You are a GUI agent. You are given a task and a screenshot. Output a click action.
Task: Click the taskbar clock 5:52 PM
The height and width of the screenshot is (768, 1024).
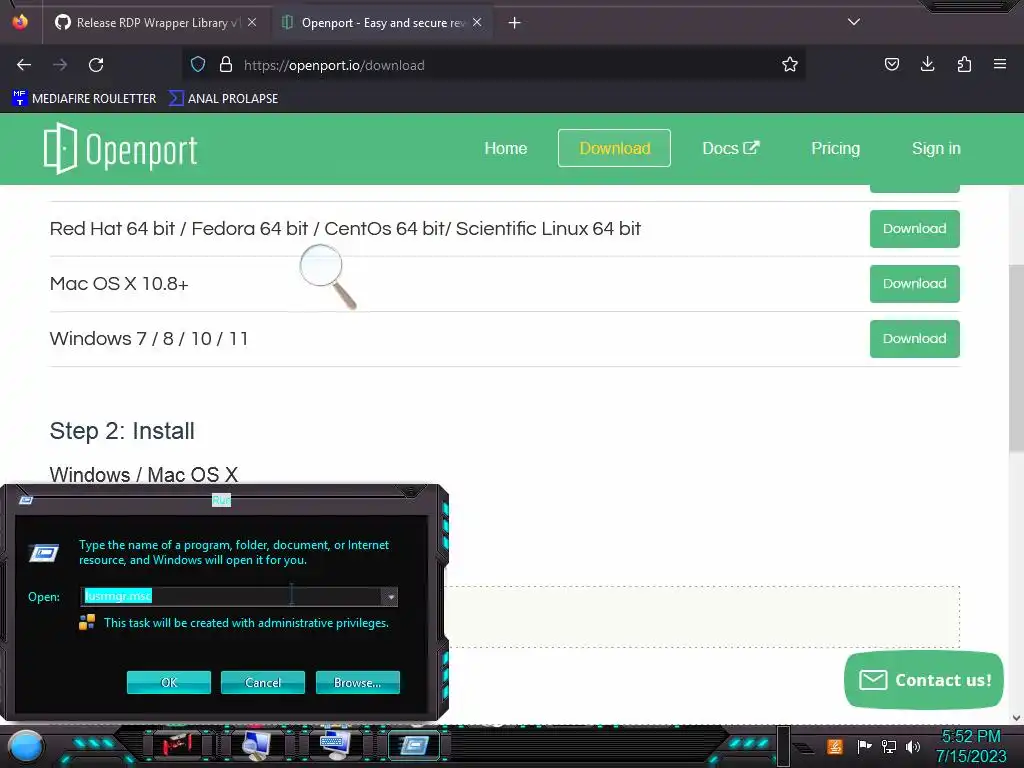click(971, 737)
